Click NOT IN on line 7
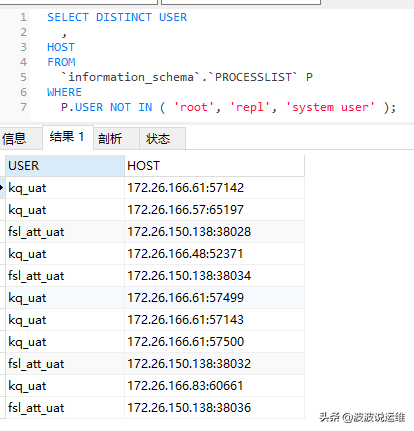The height and width of the screenshot is (431, 414). coord(131,107)
